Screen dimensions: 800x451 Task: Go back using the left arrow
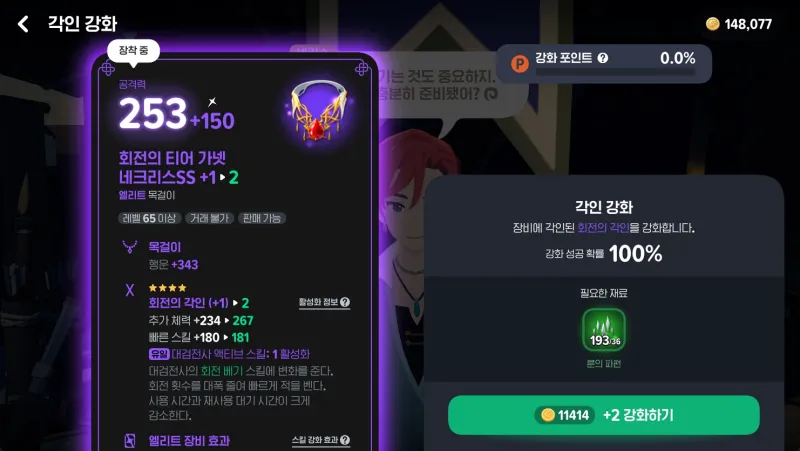tap(23, 23)
